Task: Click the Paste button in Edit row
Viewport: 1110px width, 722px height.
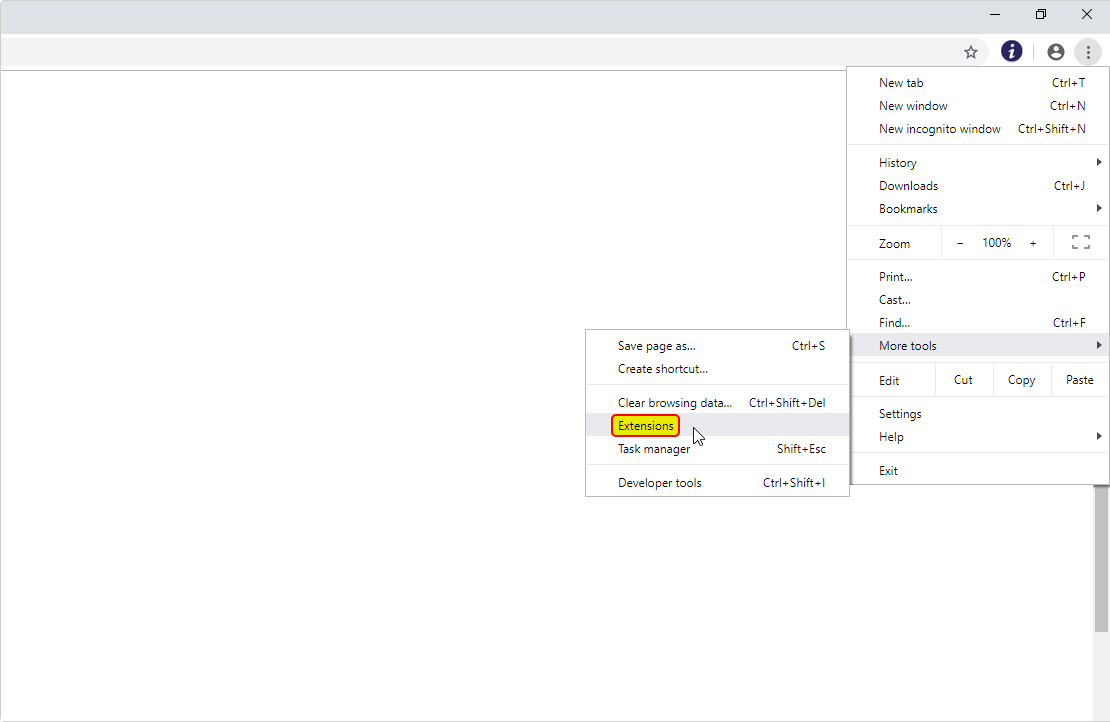Action: click(1079, 380)
